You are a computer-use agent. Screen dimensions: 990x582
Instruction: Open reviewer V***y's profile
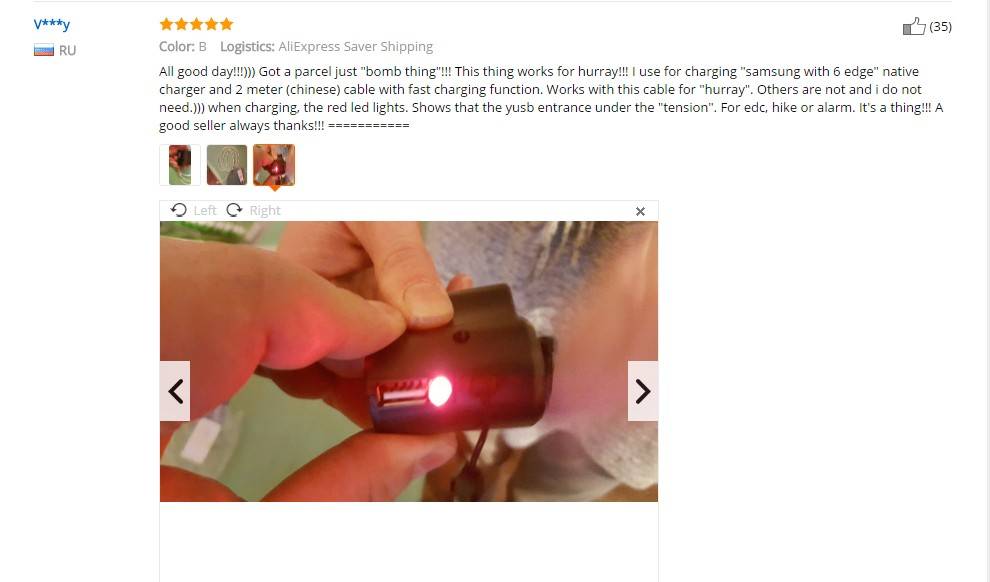click(x=52, y=25)
